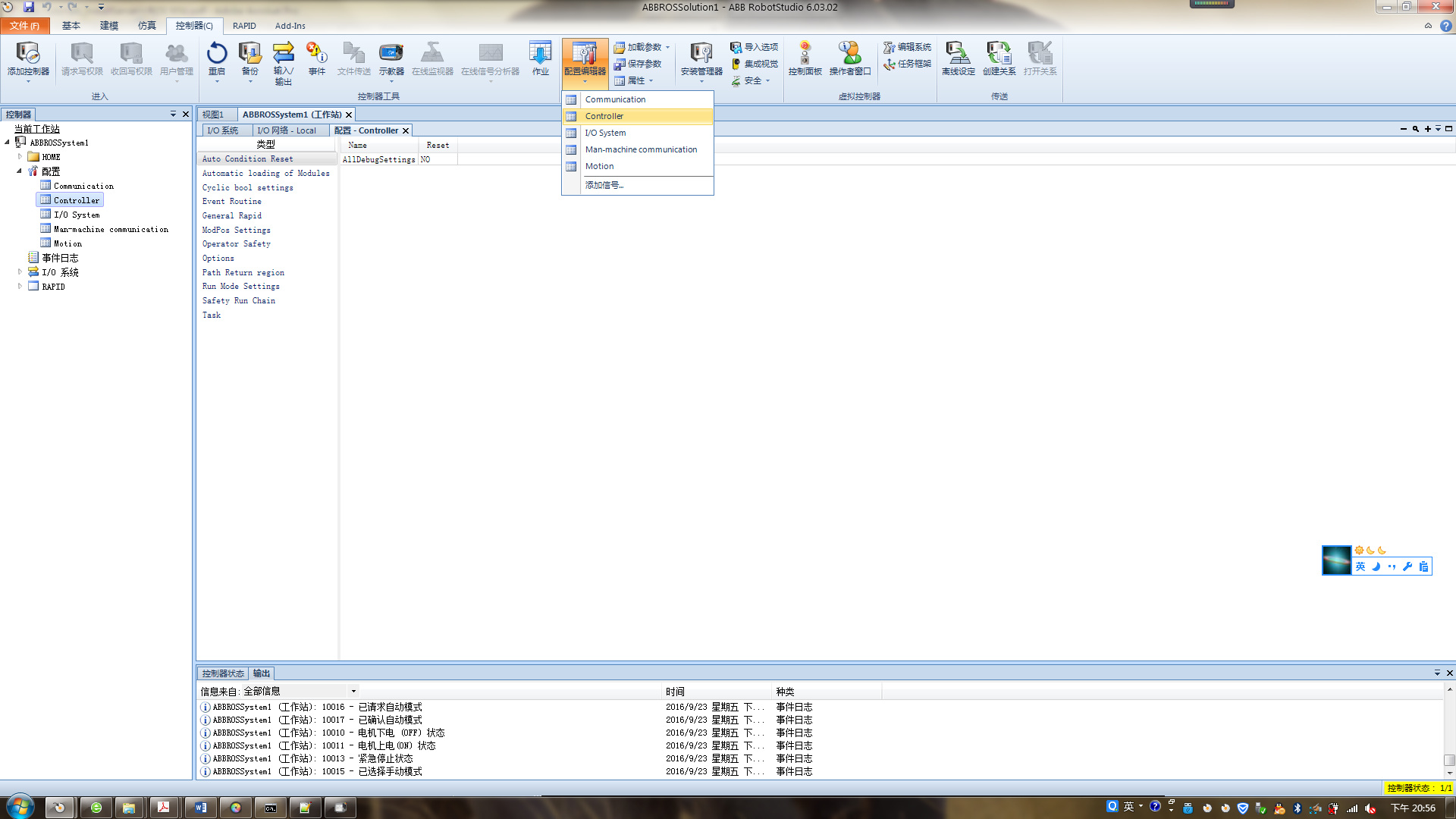1456x819 pixels.
Task: Switch to the 仿真 ribbon tab
Action: pyautogui.click(x=147, y=26)
